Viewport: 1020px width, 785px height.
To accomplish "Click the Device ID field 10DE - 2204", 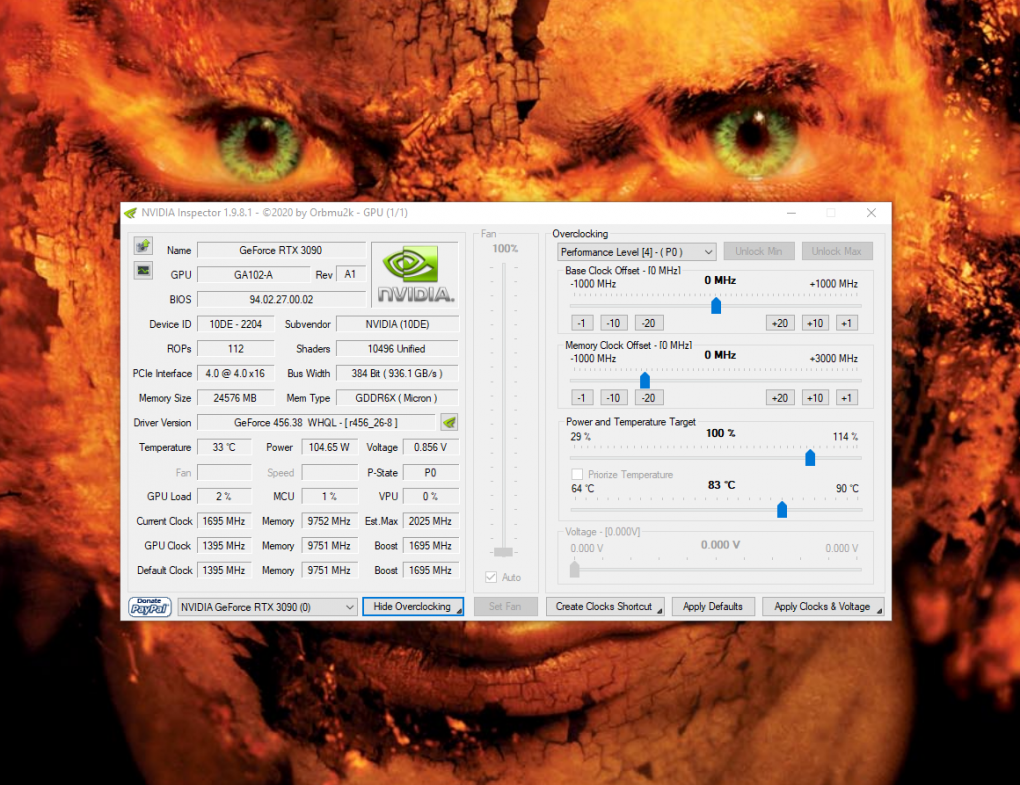I will [235, 324].
